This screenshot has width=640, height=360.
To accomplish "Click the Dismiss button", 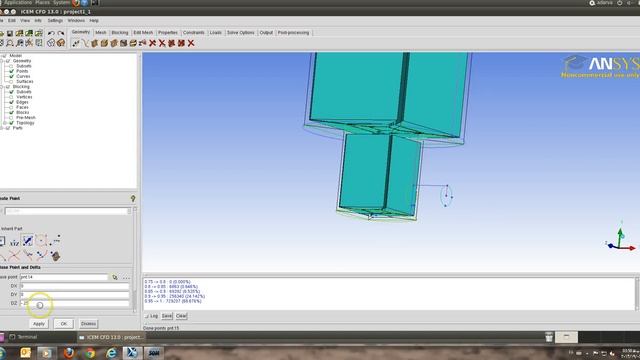I will pyautogui.click(x=88, y=324).
